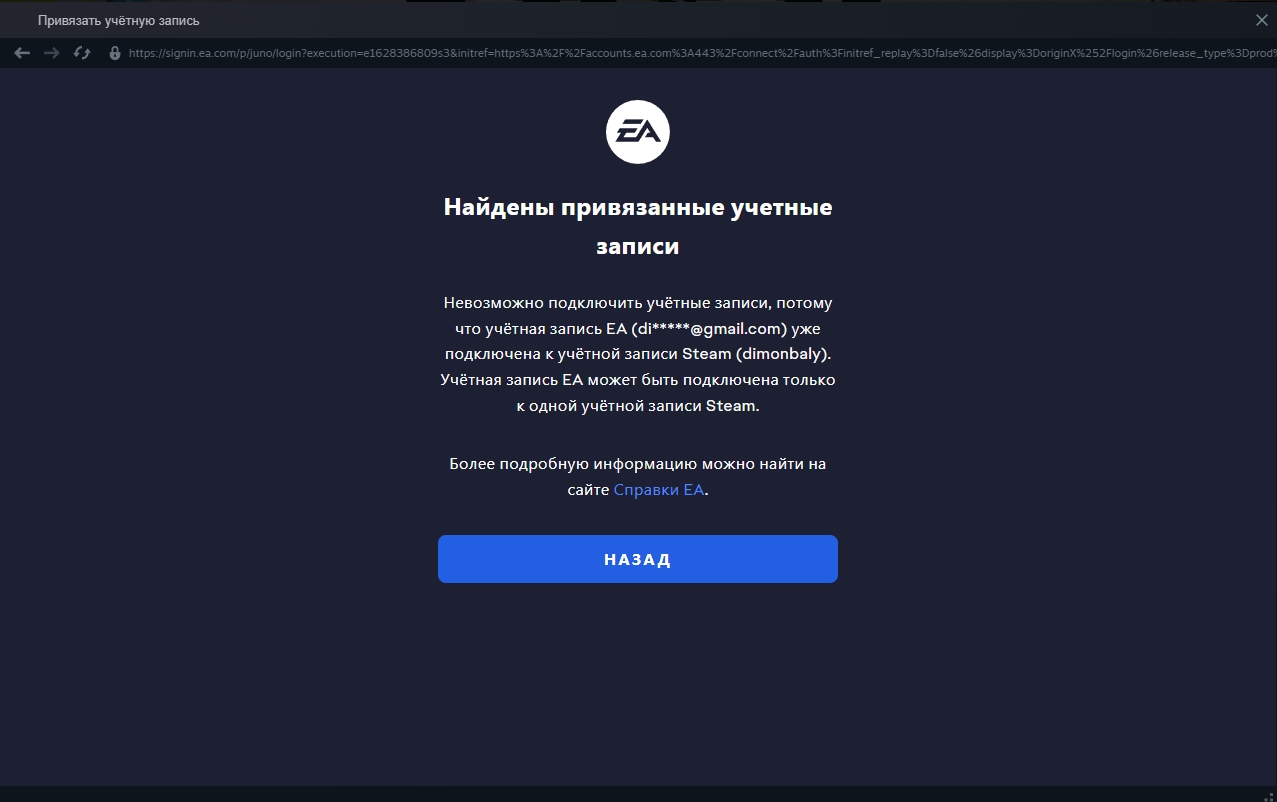The image size is (1277, 802).
Task: Click the Steam username dimonbaly text
Action: point(783,354)
